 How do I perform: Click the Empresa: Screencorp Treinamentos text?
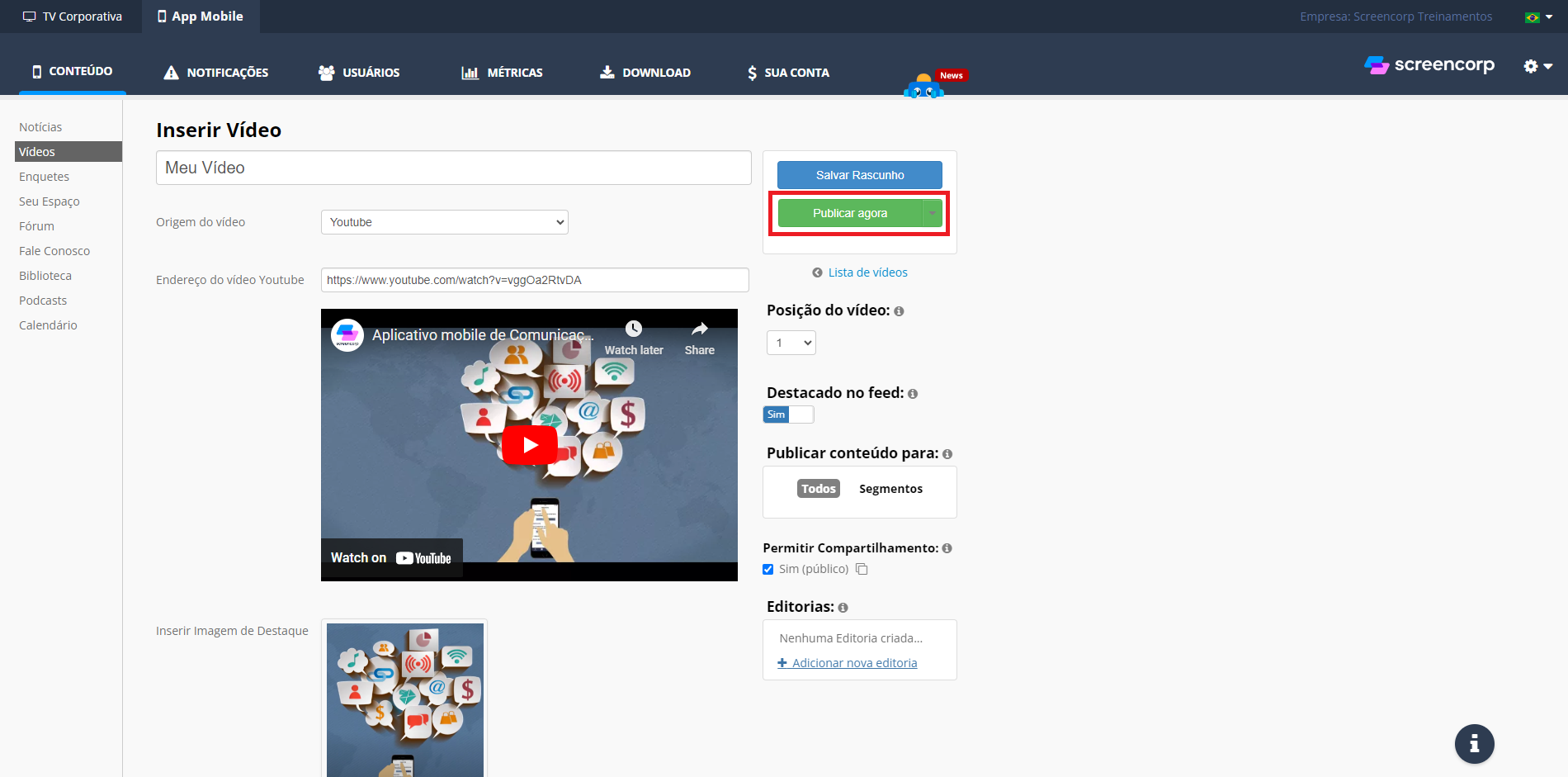(x=1396, y=17)
